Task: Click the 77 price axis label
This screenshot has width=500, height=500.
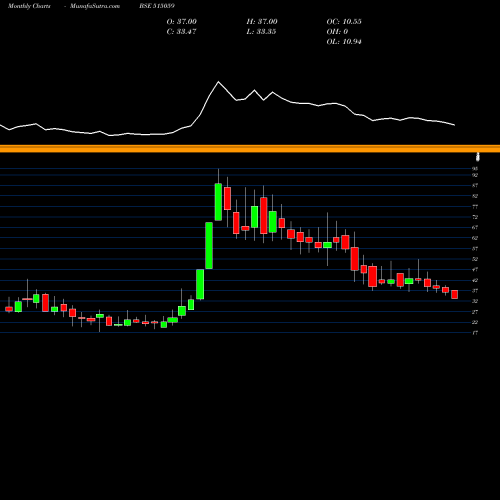Action: (x=475, y=207)
